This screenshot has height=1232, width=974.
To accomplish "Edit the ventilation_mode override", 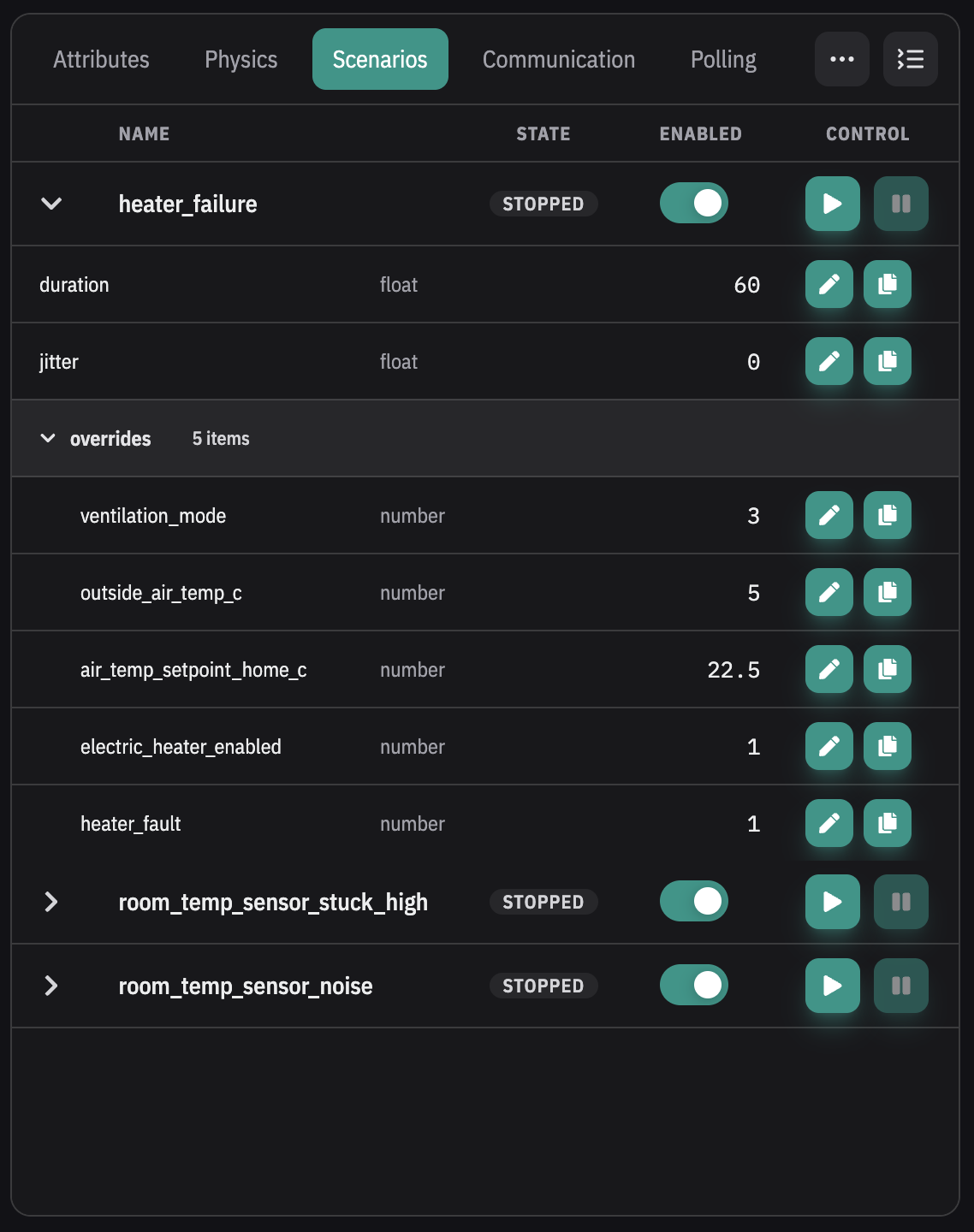I will (x=828, y=515).
